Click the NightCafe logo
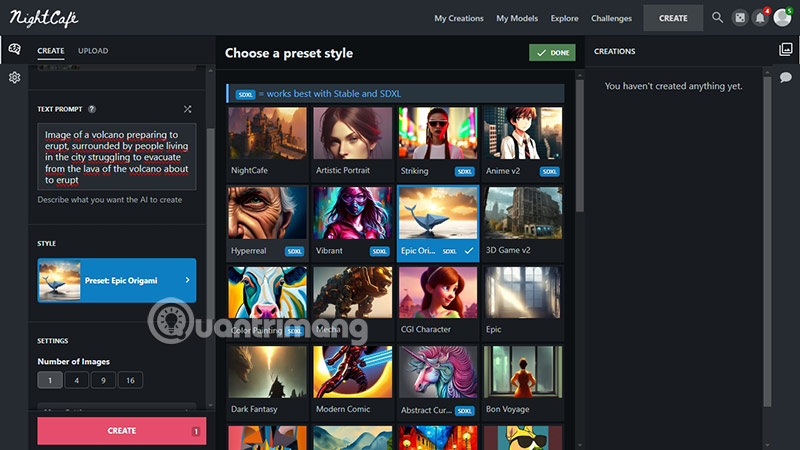 click(x=44, y=18)
